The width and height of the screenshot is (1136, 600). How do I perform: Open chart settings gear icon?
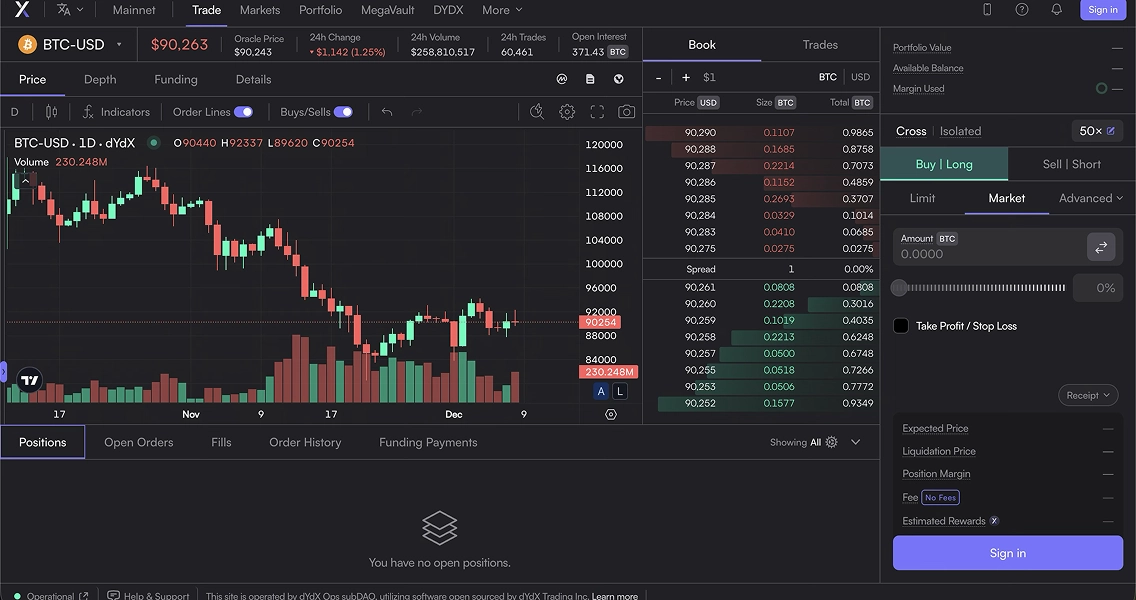pyautogui.click(x=567, y=112)
